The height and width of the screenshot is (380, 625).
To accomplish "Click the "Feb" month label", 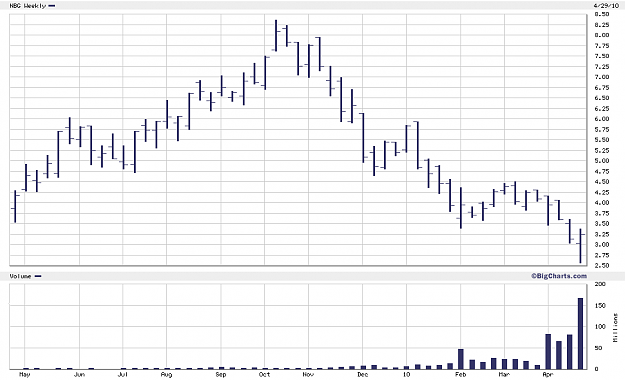I will click(460, 375).
